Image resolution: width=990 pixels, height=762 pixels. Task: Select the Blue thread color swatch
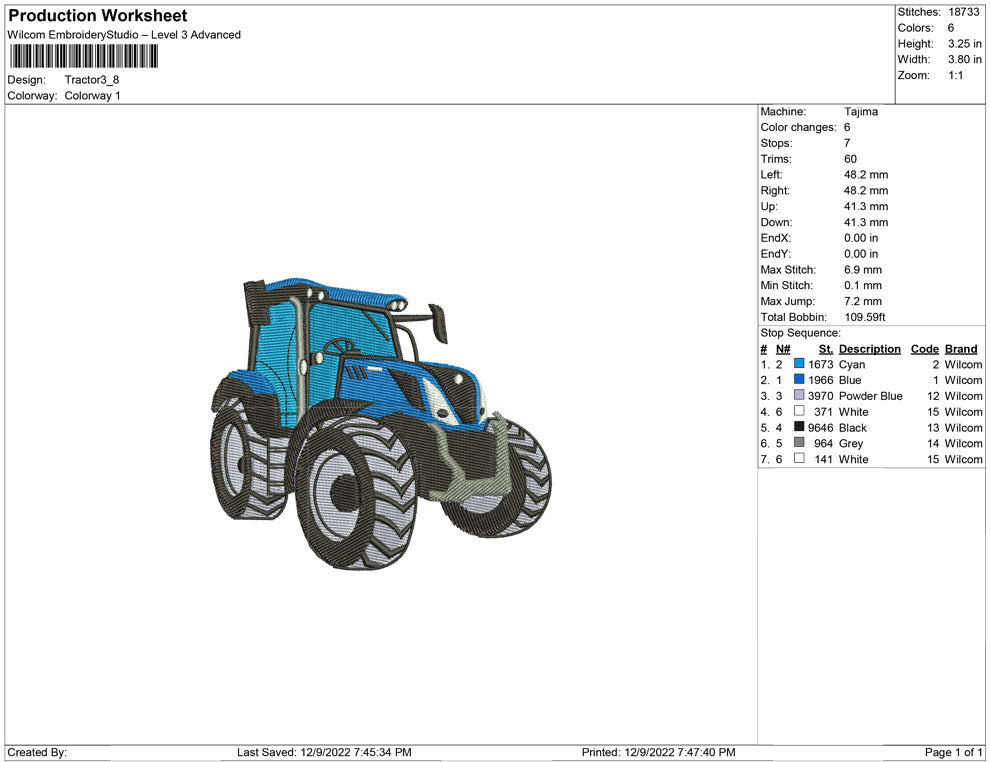[799, 380]
